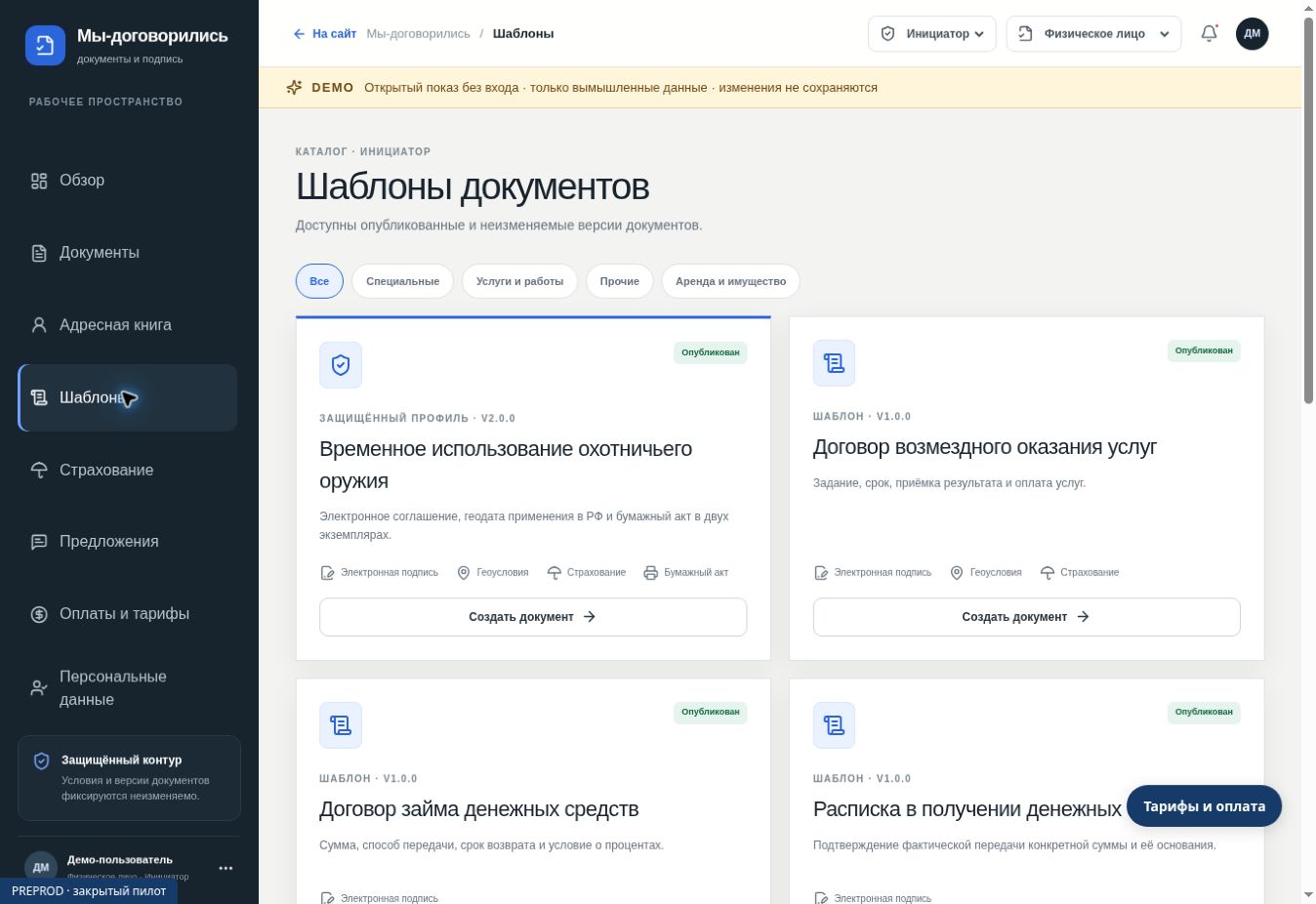Click the vertical page scrollbar
The height and width of the screenshot is (904, 1316).
point(1308,210)
